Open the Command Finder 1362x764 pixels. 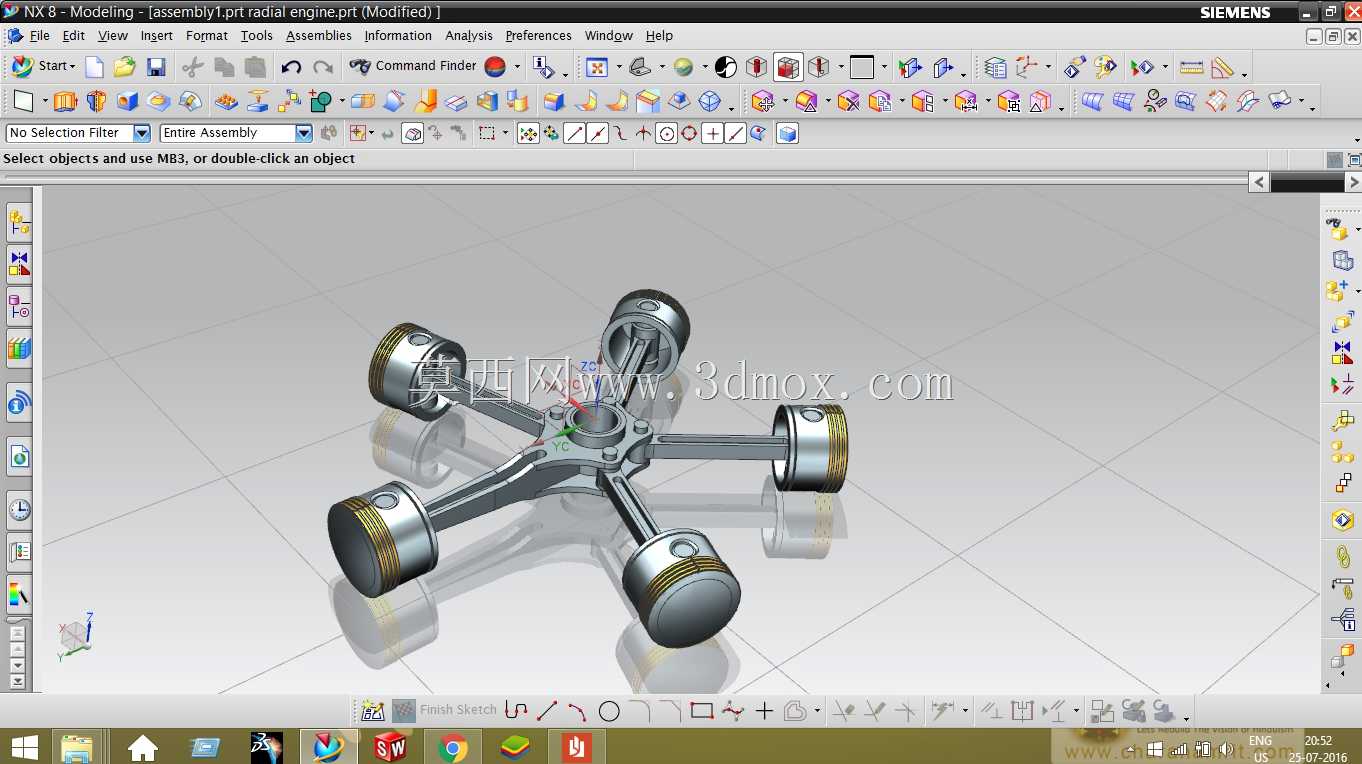413,66
